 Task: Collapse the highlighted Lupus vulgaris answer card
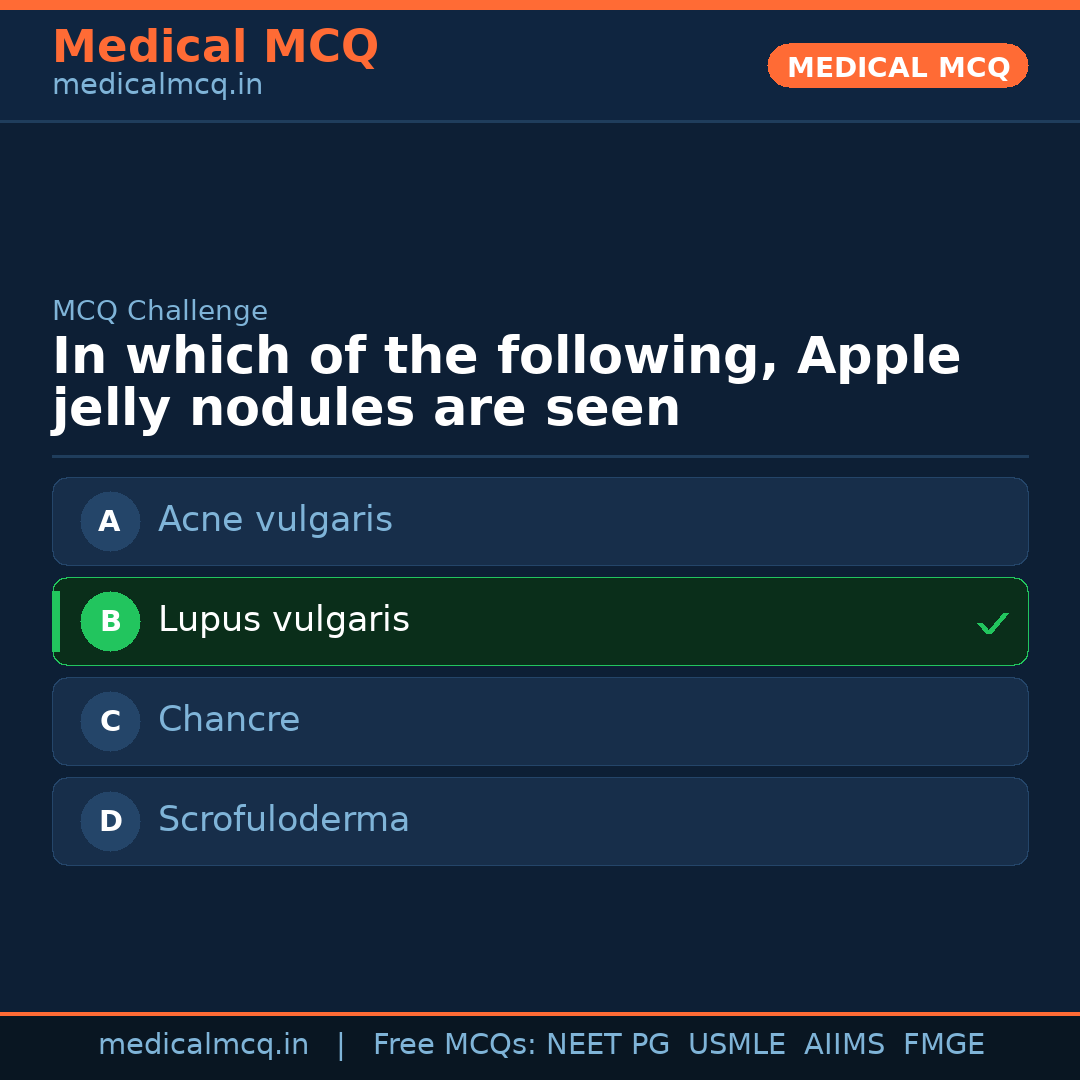click(540, 621)
